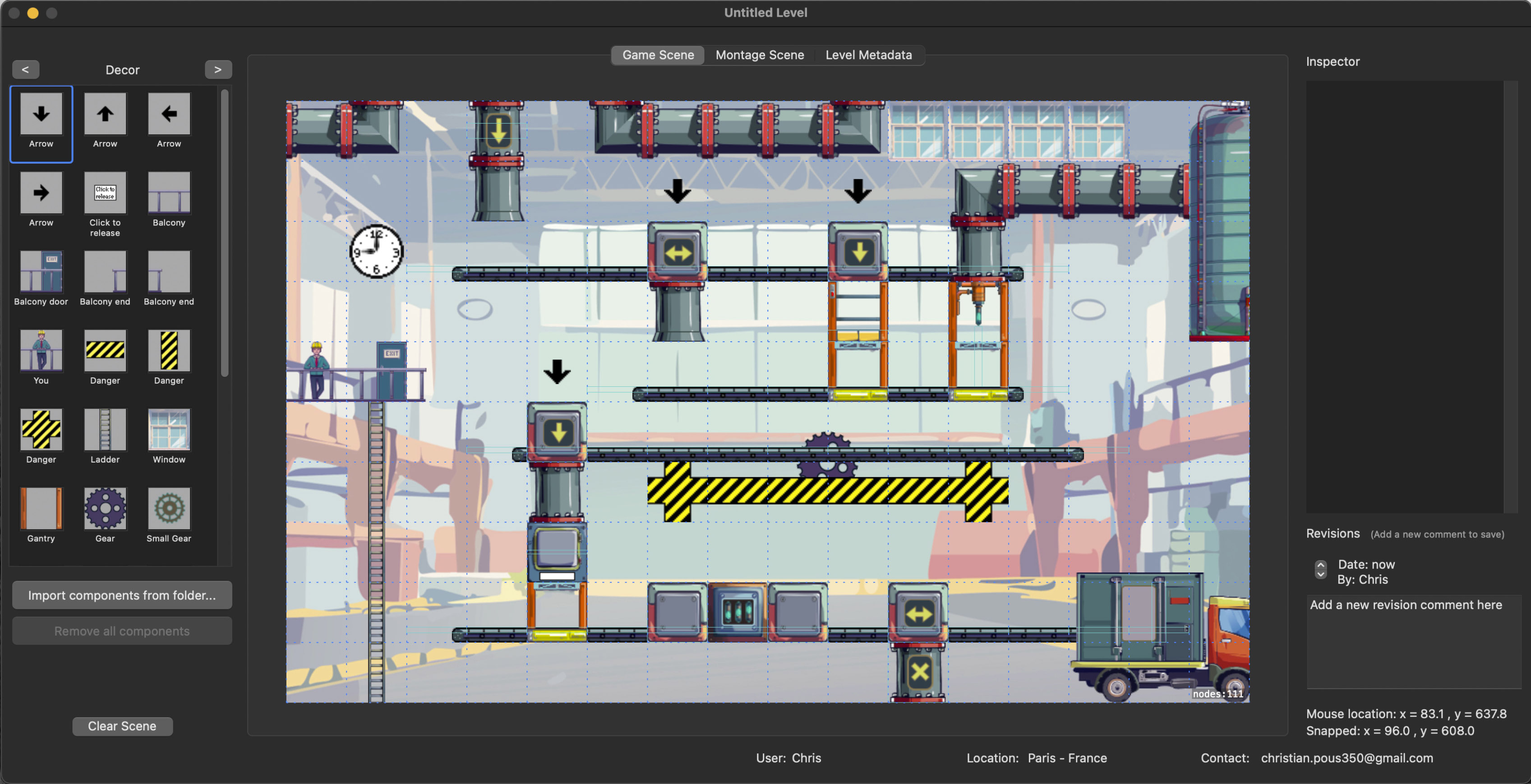Go to the previous component category

point(26,69)
